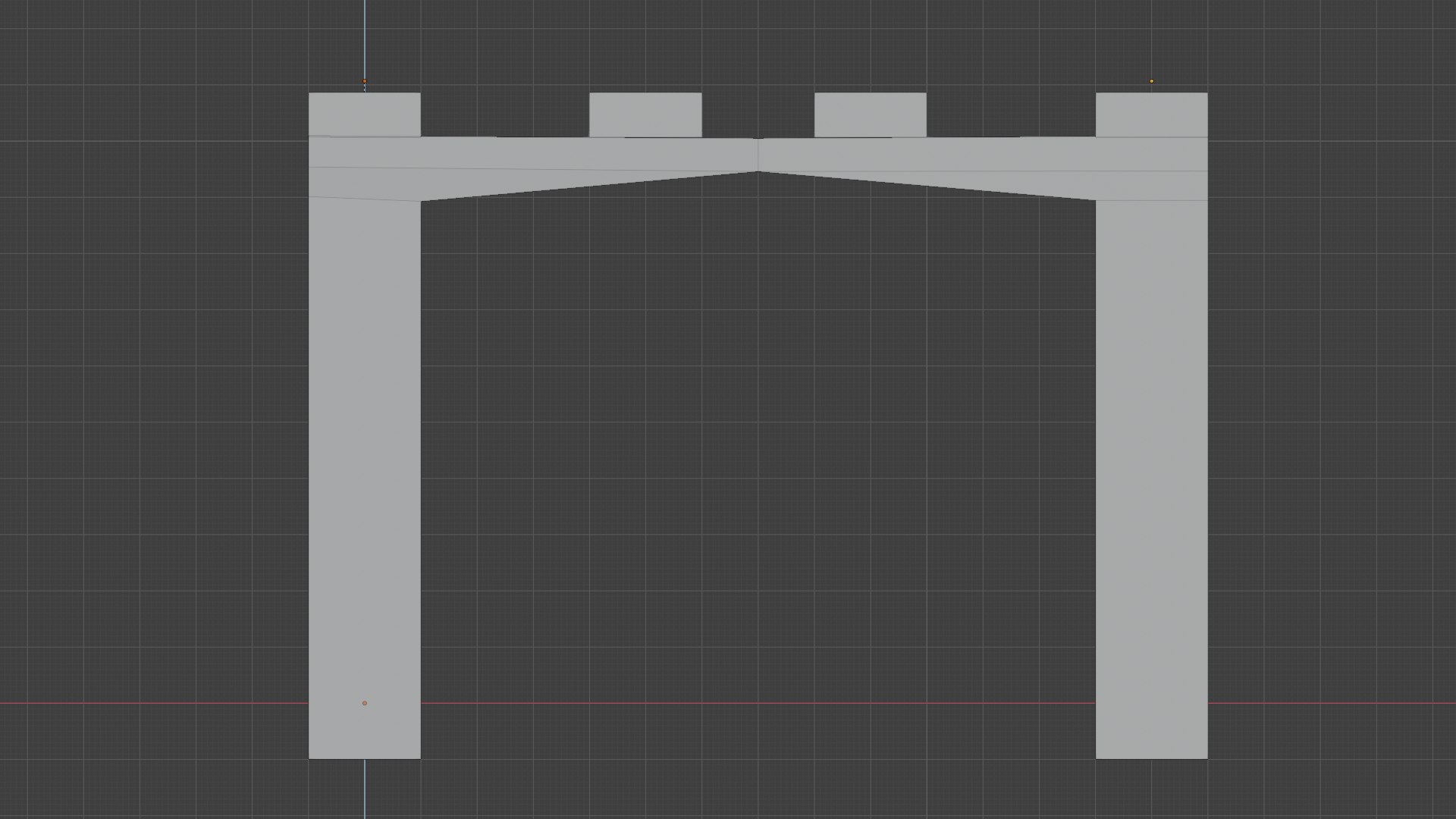Click the leftmost top block above left pillar
This screenshot has width=1456, height=819.
pos(364,115)
